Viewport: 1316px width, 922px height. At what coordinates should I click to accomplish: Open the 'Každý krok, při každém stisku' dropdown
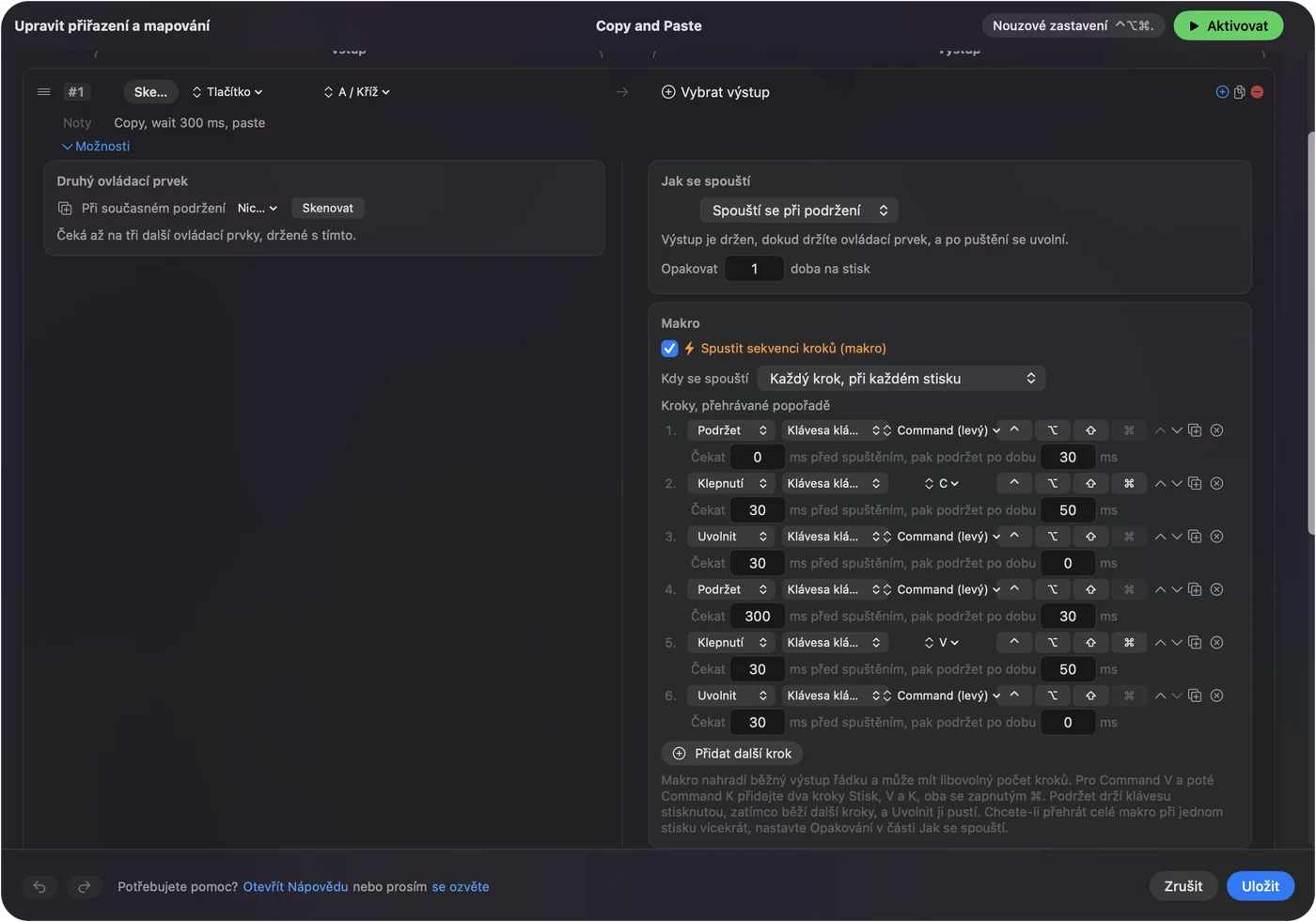[x=901, y=379]
